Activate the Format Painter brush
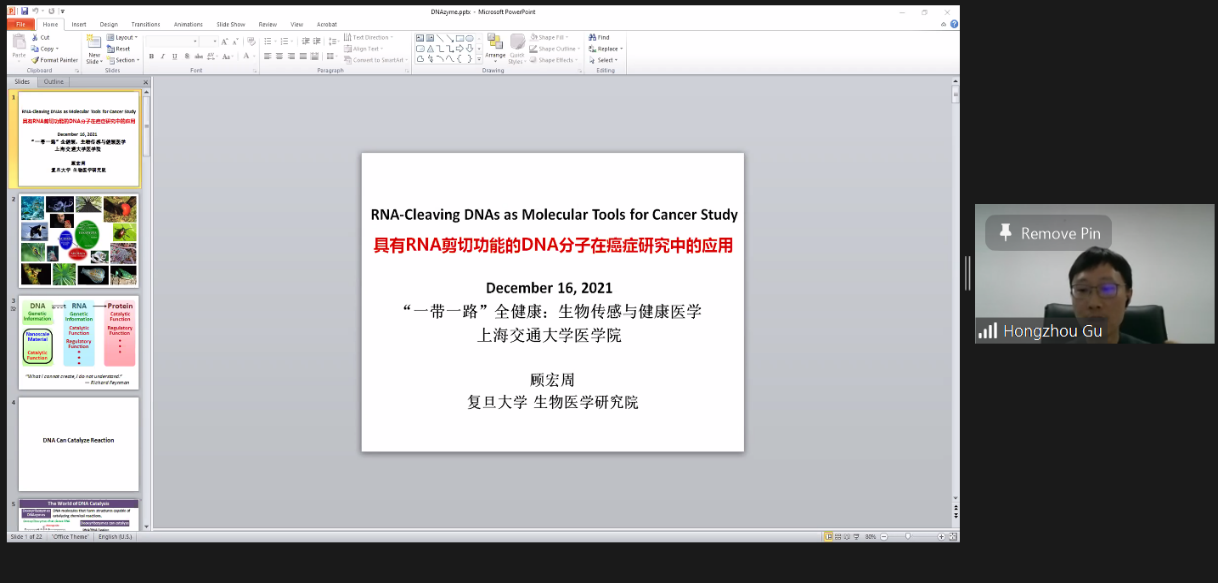The width and height of the screenshot is (1218, 583). tap(35, 60)
